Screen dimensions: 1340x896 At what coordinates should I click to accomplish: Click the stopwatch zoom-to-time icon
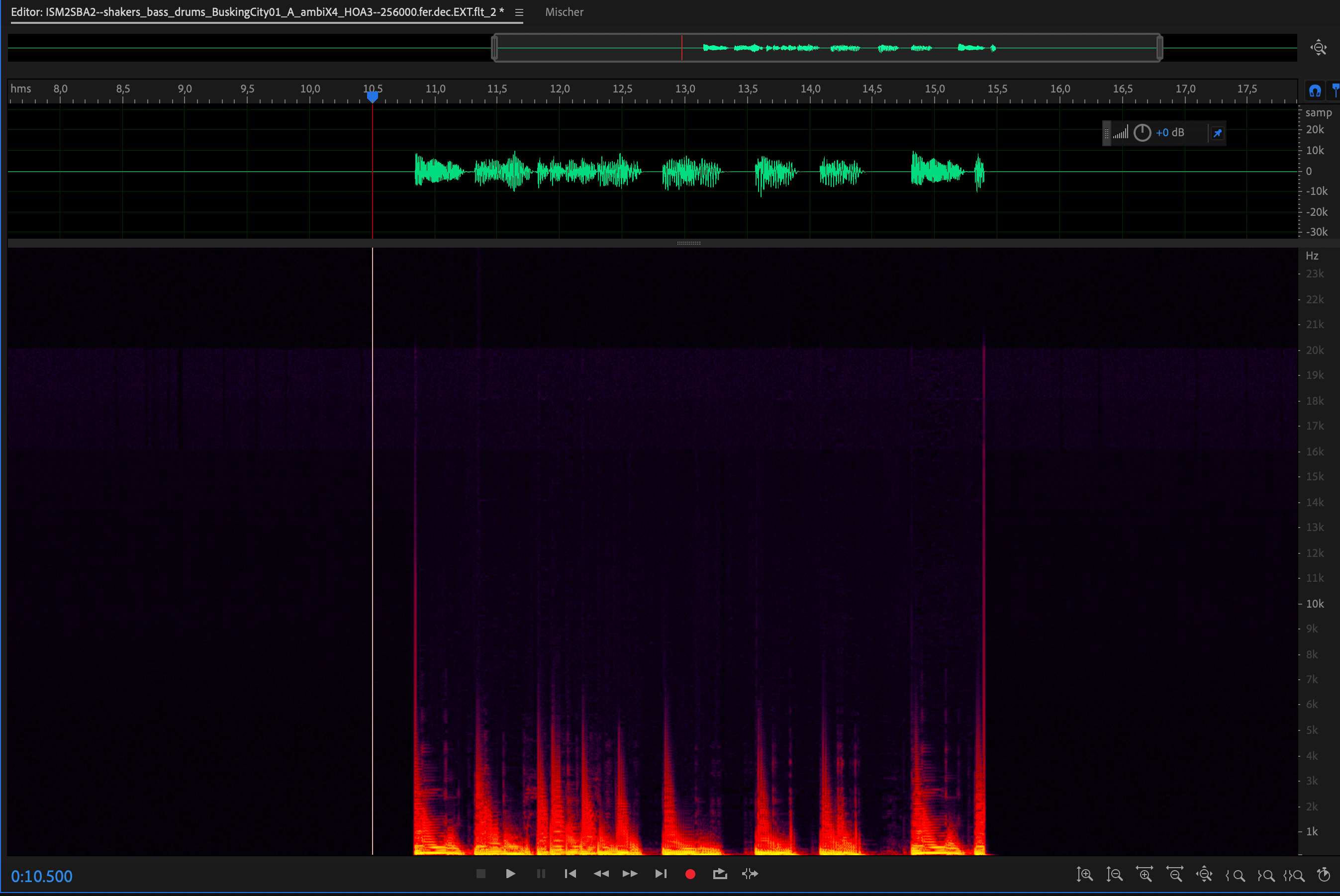click(x=1324, y=874)
